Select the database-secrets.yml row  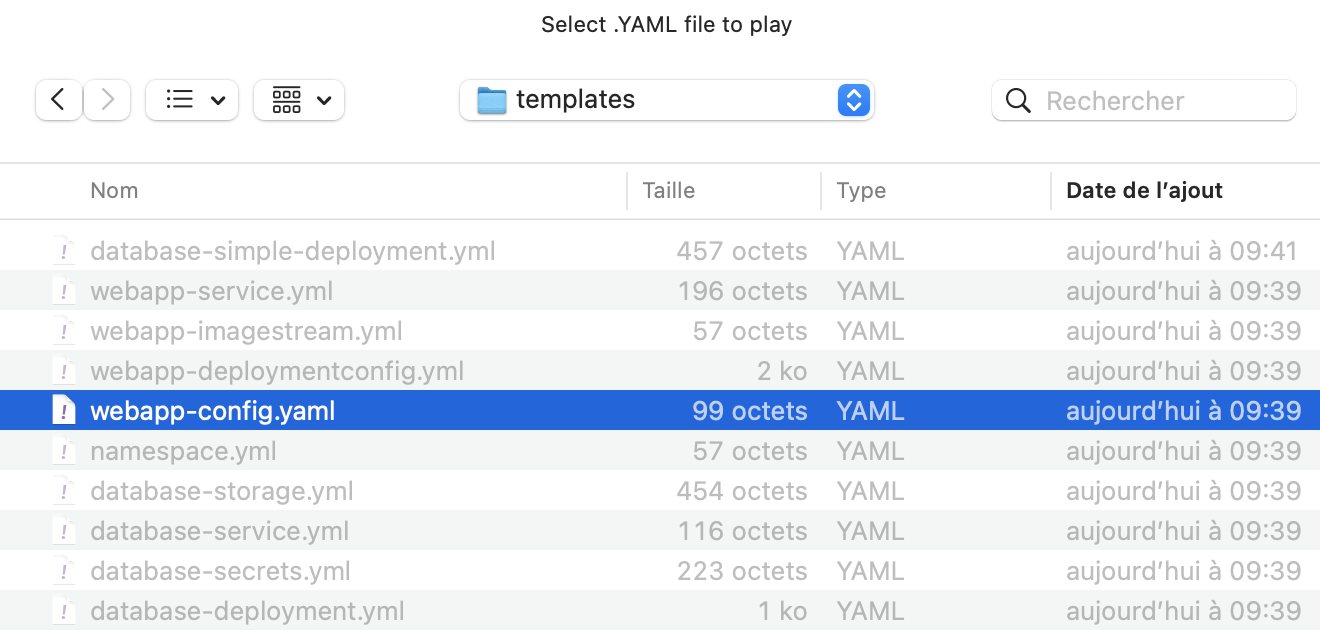click(220, 571)
